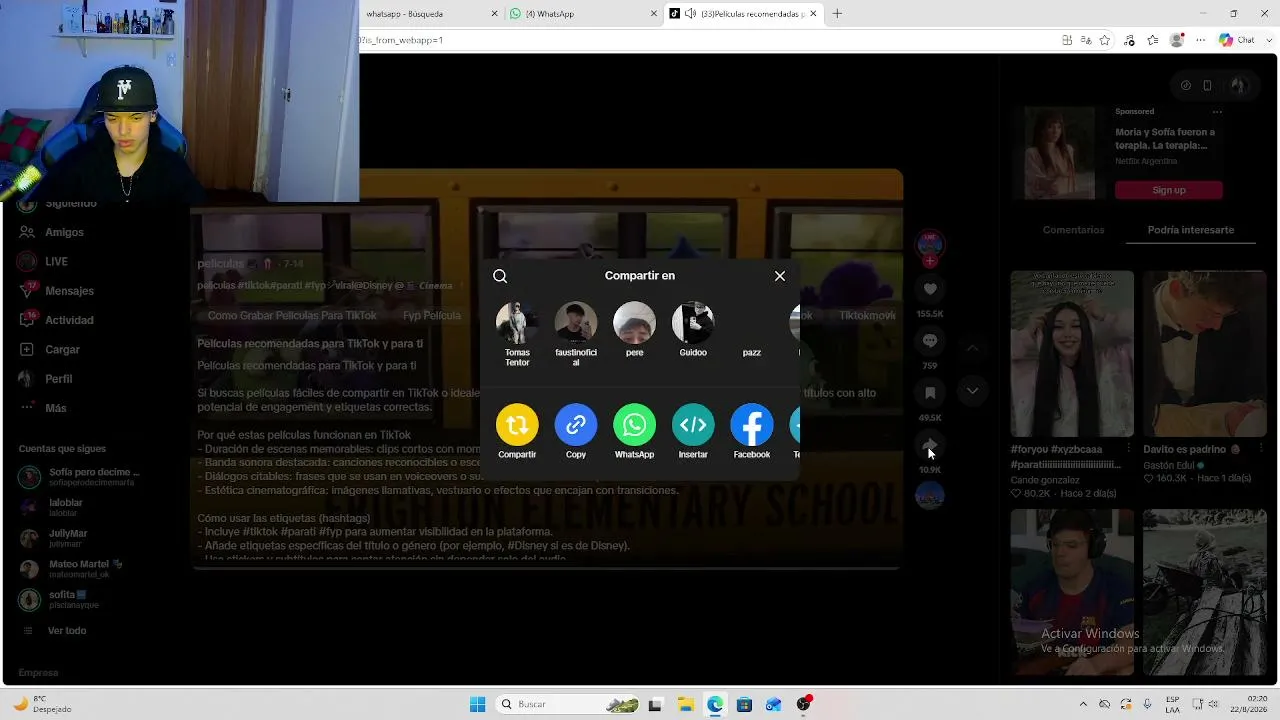Image resolution: width=1280 pixels, height=720 pixels.
Task: Share the video via WhatsApp
Action: point(634,425)
